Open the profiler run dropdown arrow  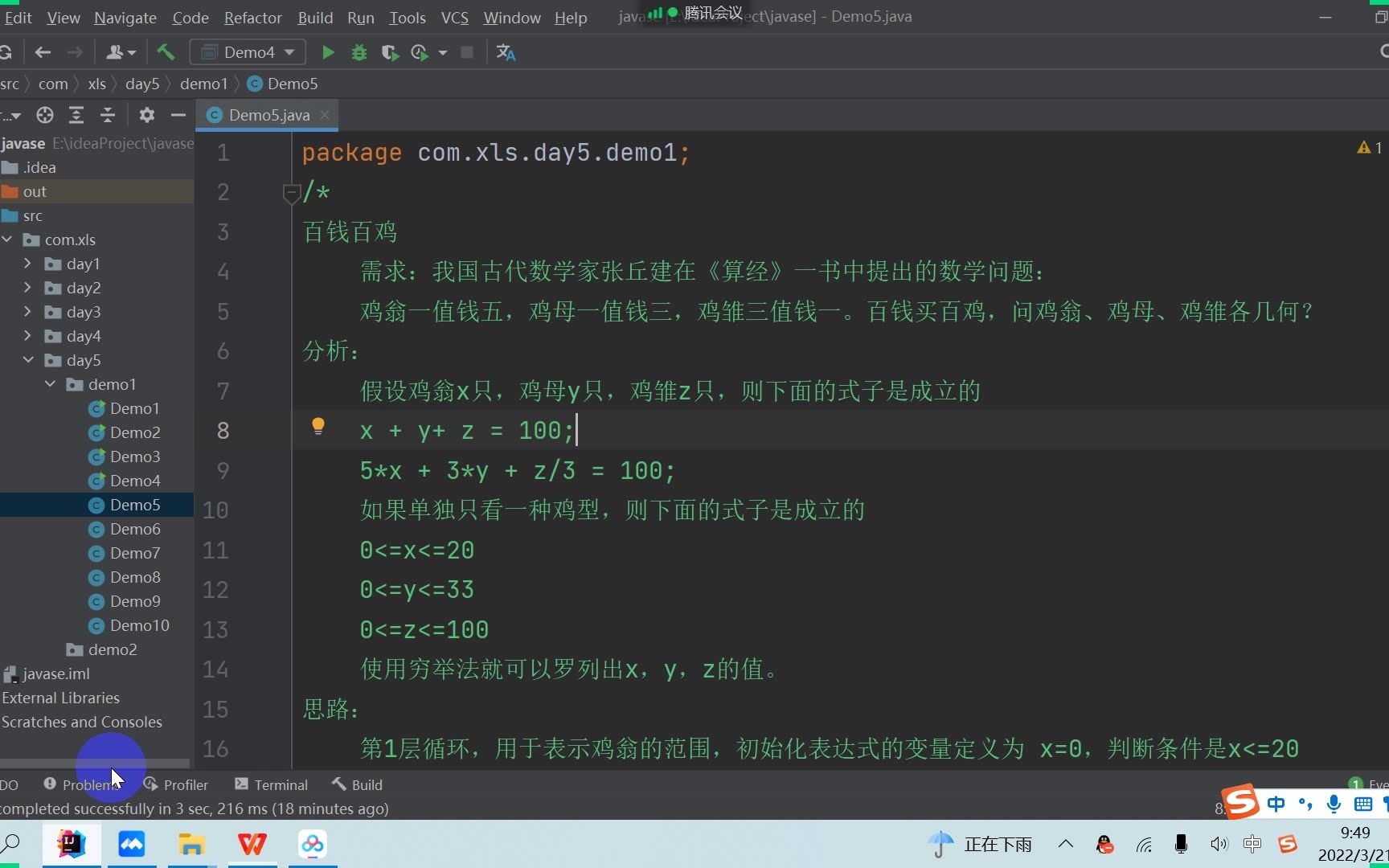[x=442, y=53]
